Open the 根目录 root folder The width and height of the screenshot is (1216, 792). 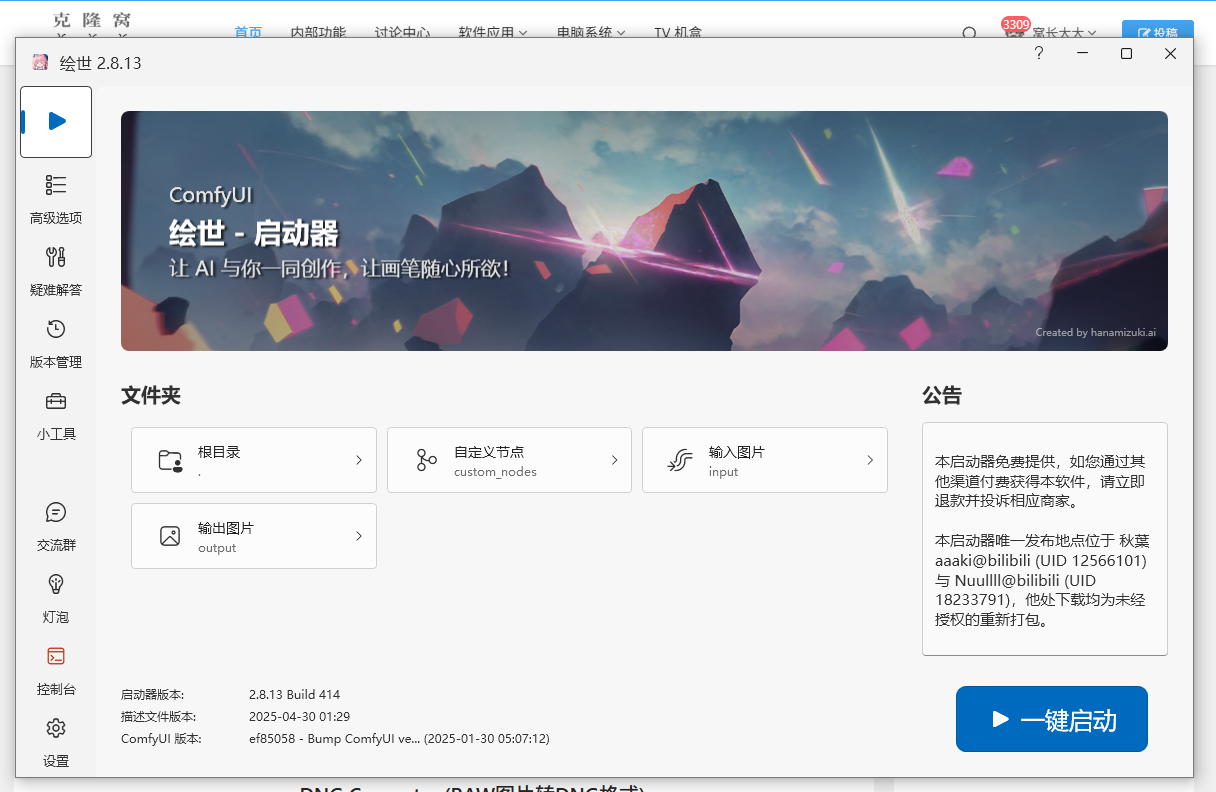click(253, 460)
